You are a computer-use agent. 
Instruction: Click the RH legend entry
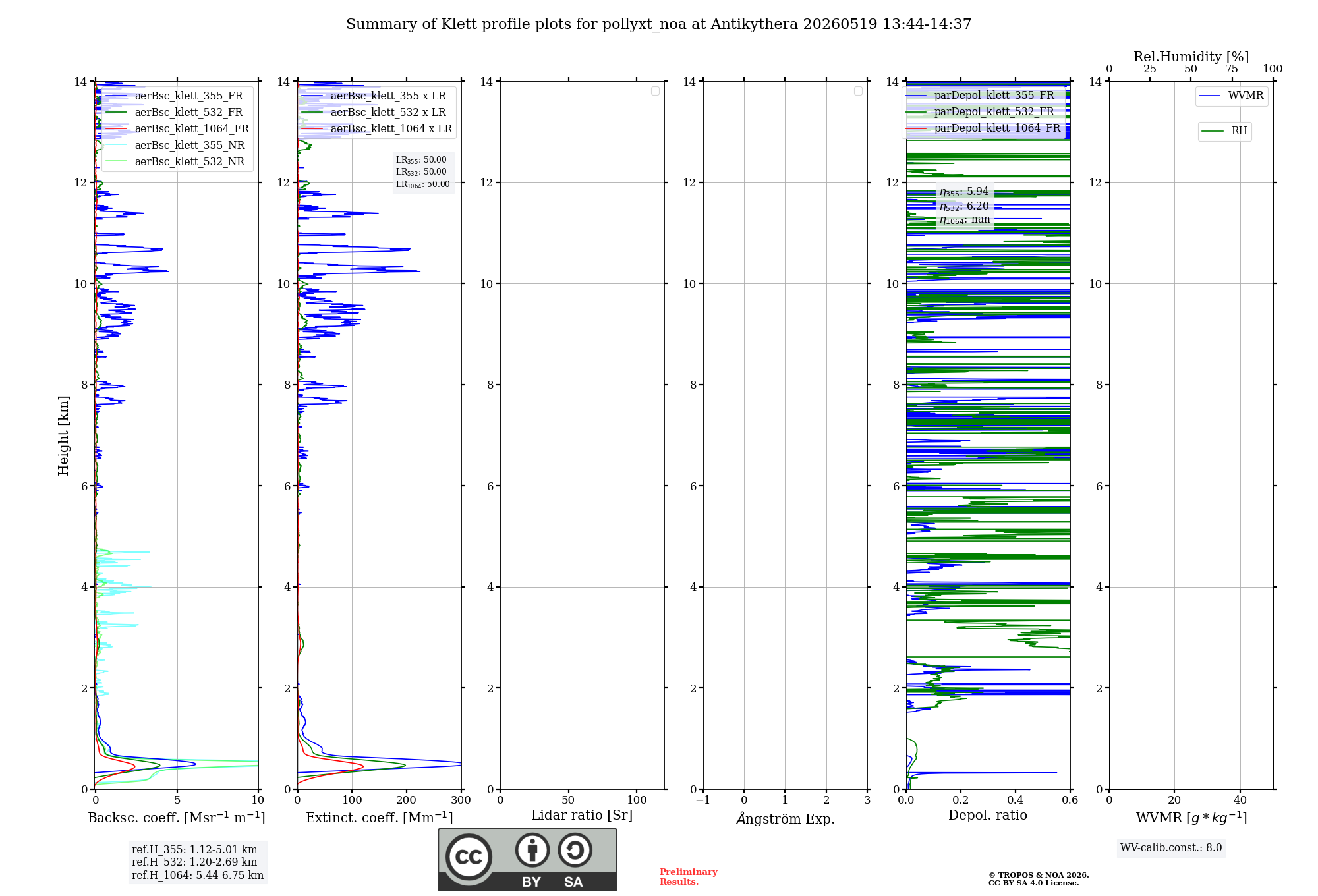tap(1224, 131)
